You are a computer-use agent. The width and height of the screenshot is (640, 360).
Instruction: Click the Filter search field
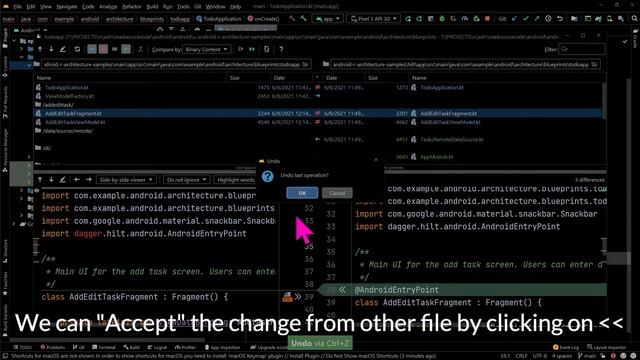pos(582,49)
